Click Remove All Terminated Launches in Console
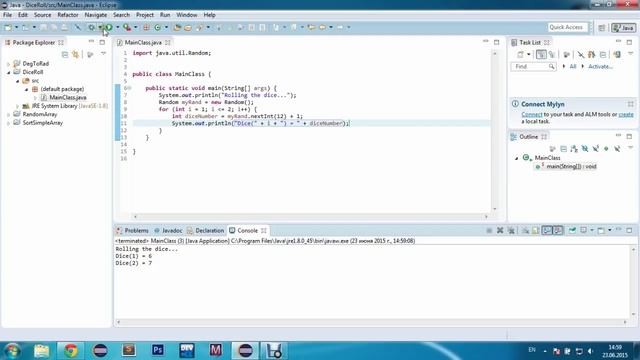This screenshot has height=360, width=640. (x=511, y=231)
